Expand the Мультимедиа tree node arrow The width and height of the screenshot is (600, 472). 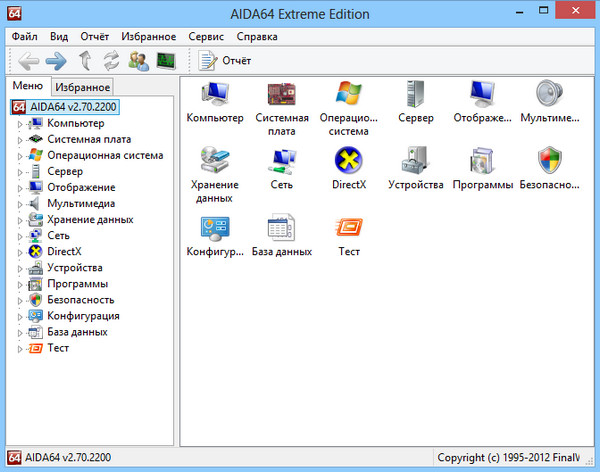click(19, 204)
